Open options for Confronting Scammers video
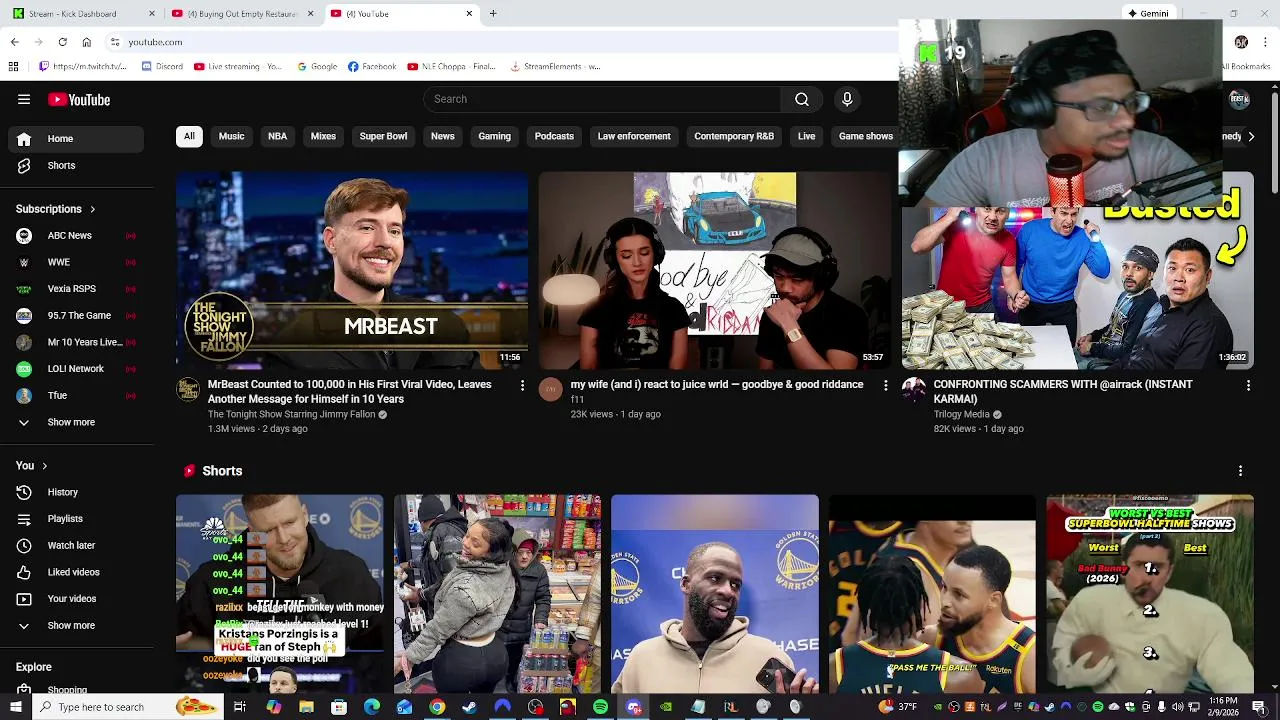 coord(1248,385)
